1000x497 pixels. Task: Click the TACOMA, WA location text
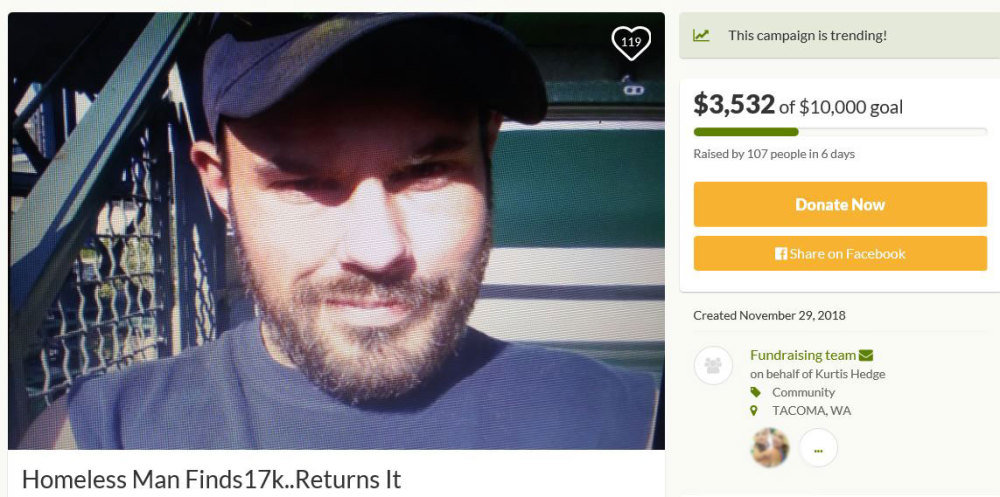coord(811,410)
